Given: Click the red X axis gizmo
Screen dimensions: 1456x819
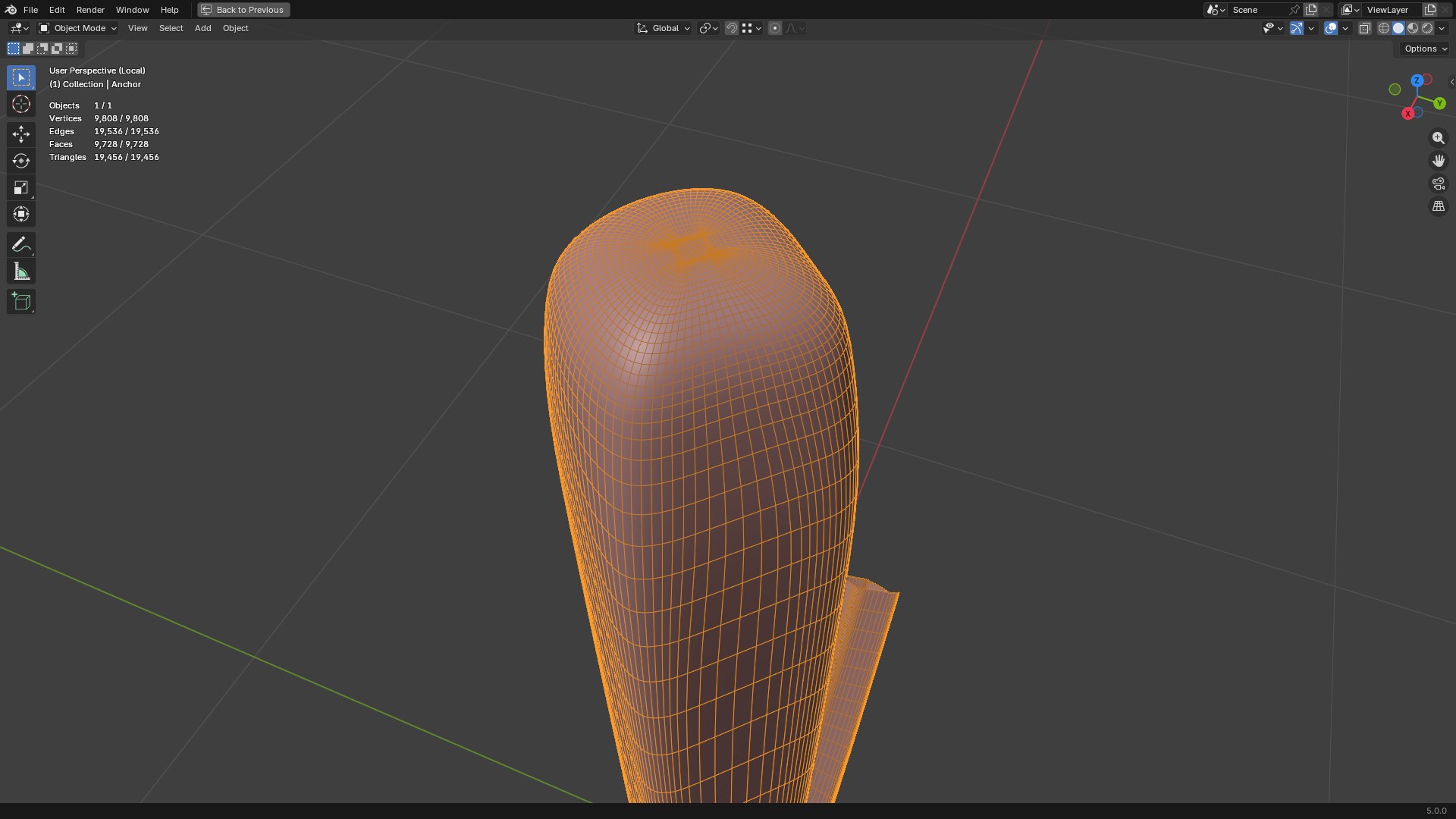Looking at the screenshot, I should point(1408,114).
